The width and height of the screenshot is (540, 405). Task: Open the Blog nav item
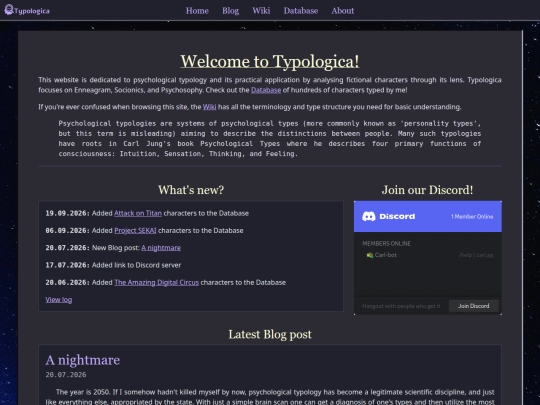point(230,11)
